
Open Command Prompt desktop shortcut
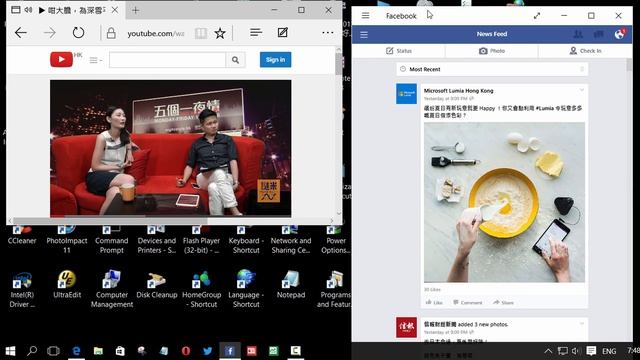tap(111, 240)
